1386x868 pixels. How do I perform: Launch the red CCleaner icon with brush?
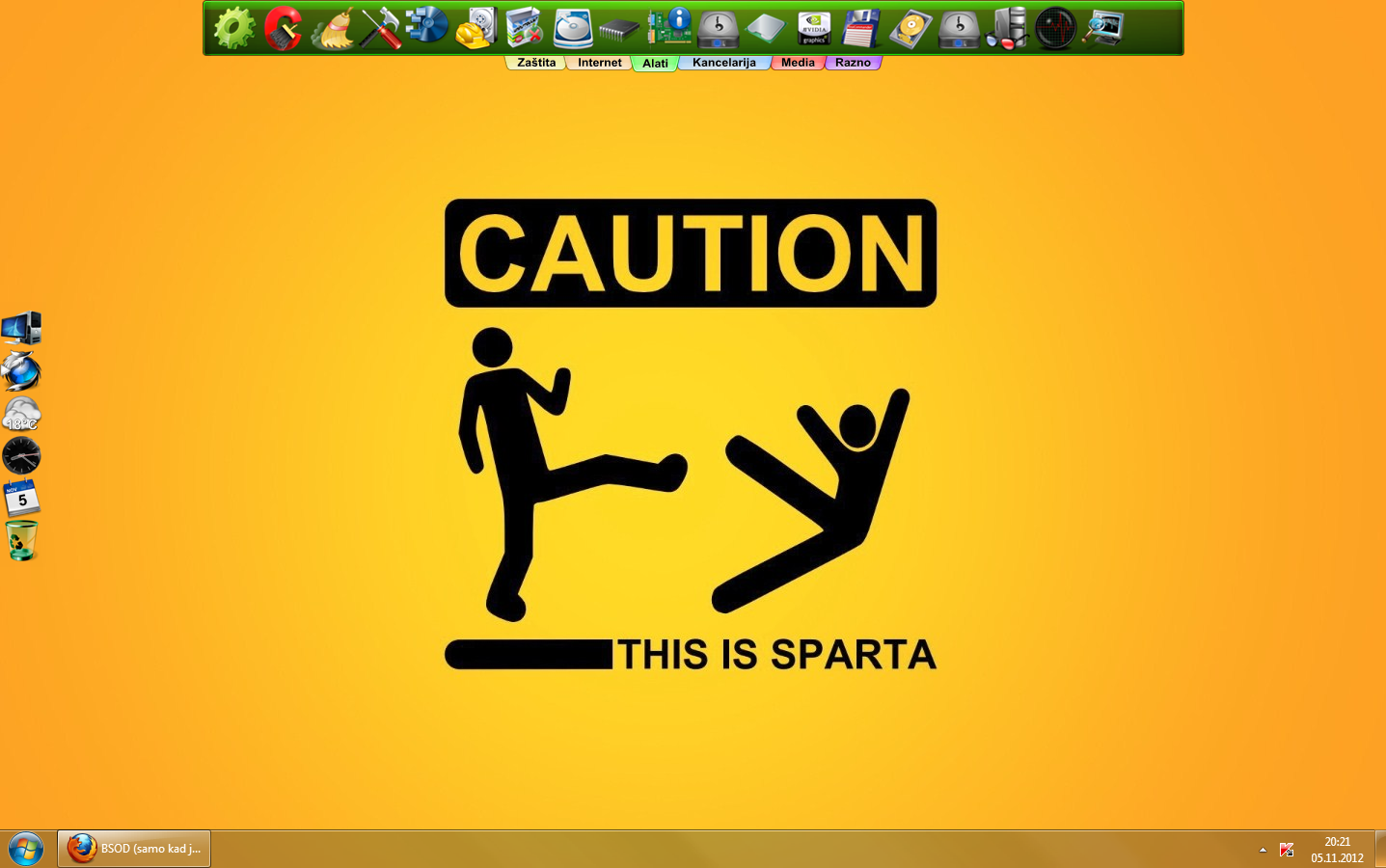(283, 28)
